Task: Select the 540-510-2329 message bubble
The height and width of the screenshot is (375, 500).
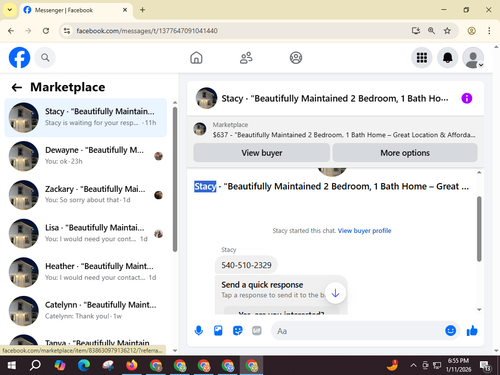Action: point(246,265)
